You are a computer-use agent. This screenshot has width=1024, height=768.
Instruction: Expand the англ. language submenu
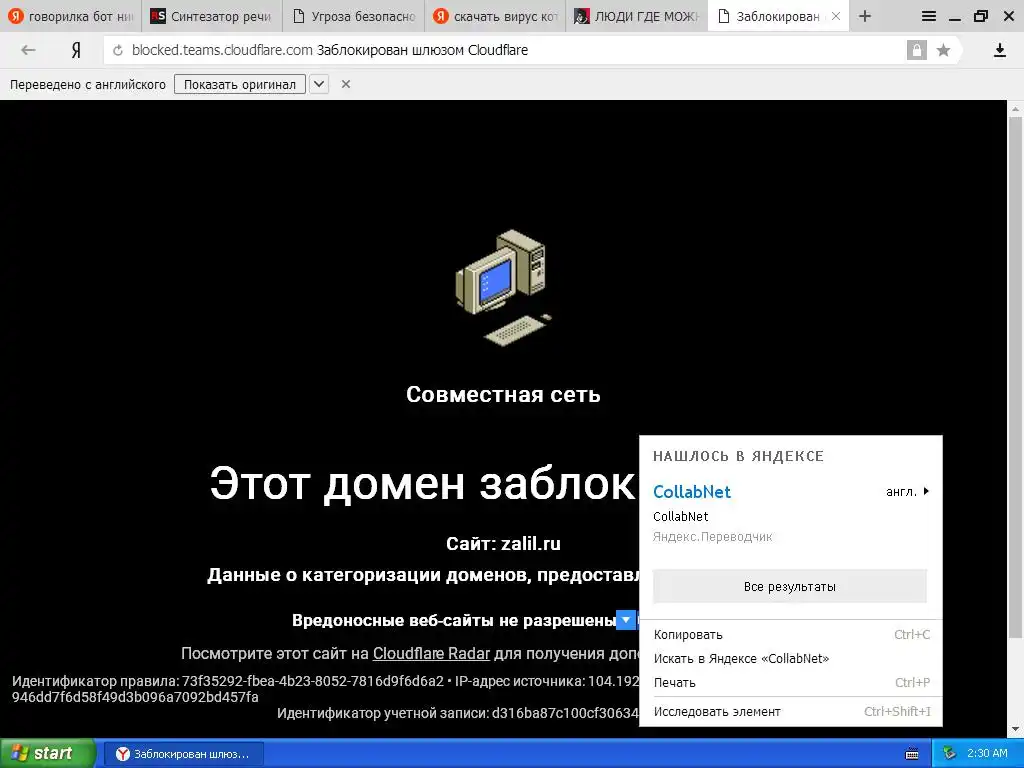907,492
